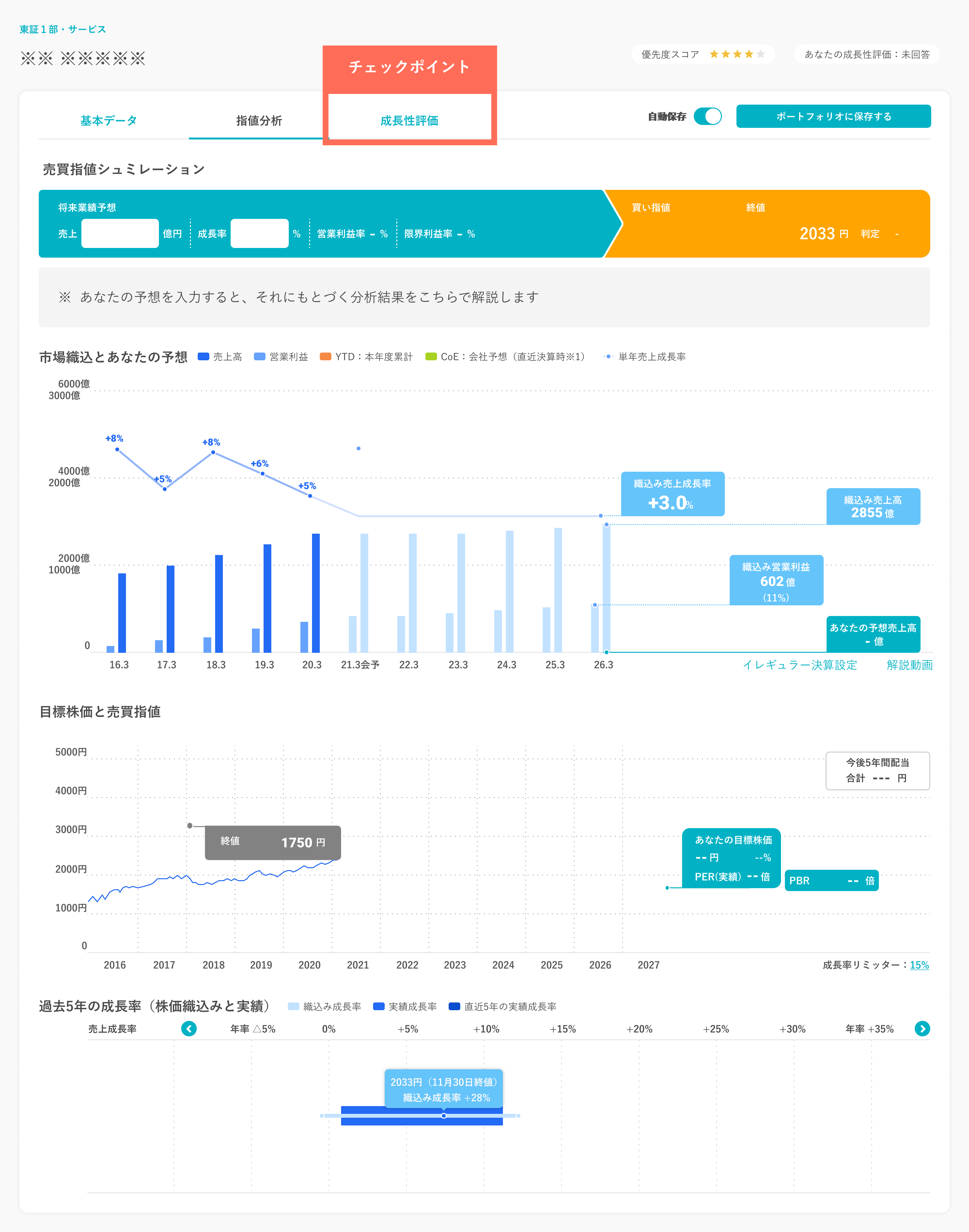Click the あなたの予想売上高 box
Screen dimensions: 969x1232
click(x=873, y=634)
